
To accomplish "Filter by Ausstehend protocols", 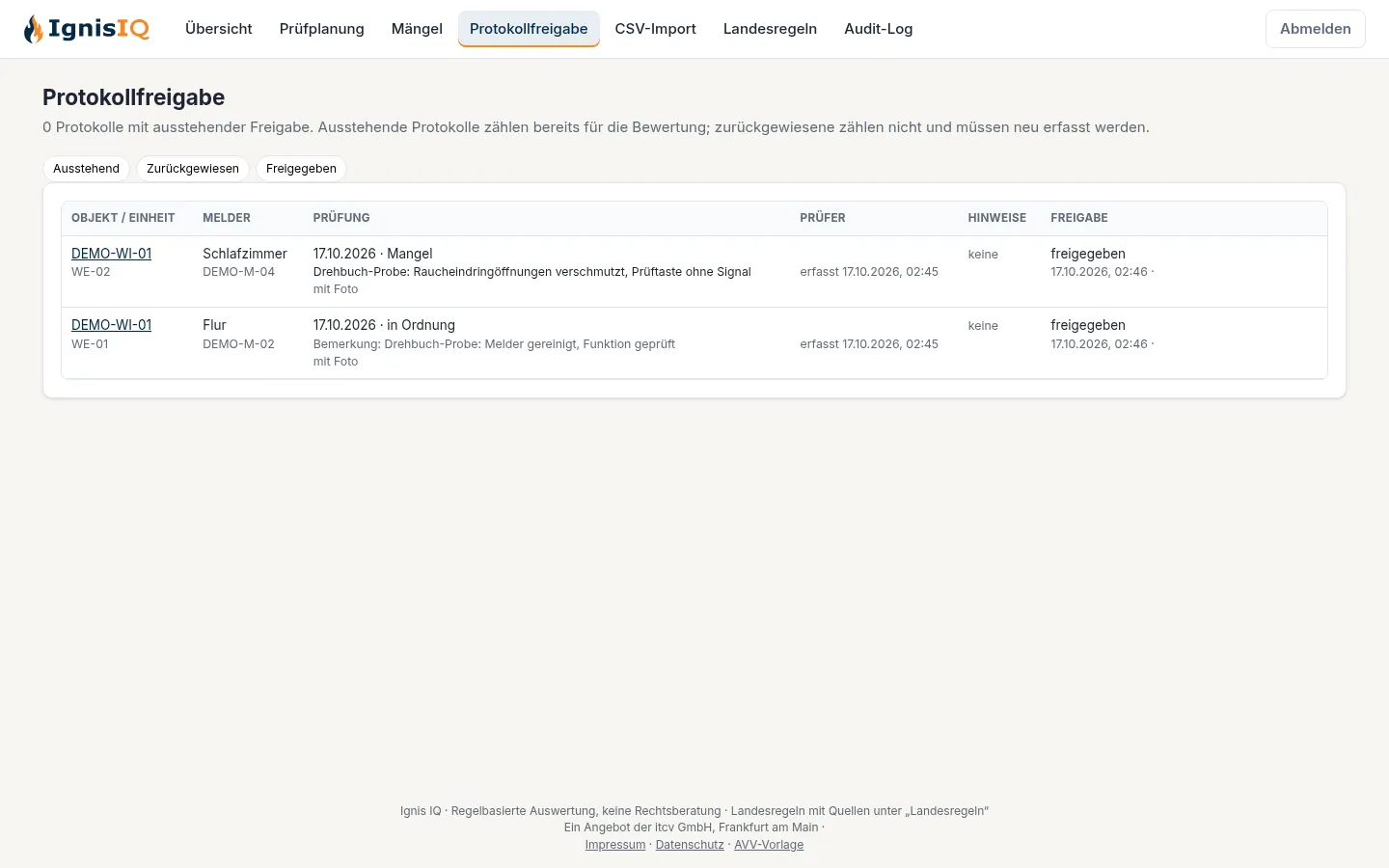I will (x=87, y=169).
